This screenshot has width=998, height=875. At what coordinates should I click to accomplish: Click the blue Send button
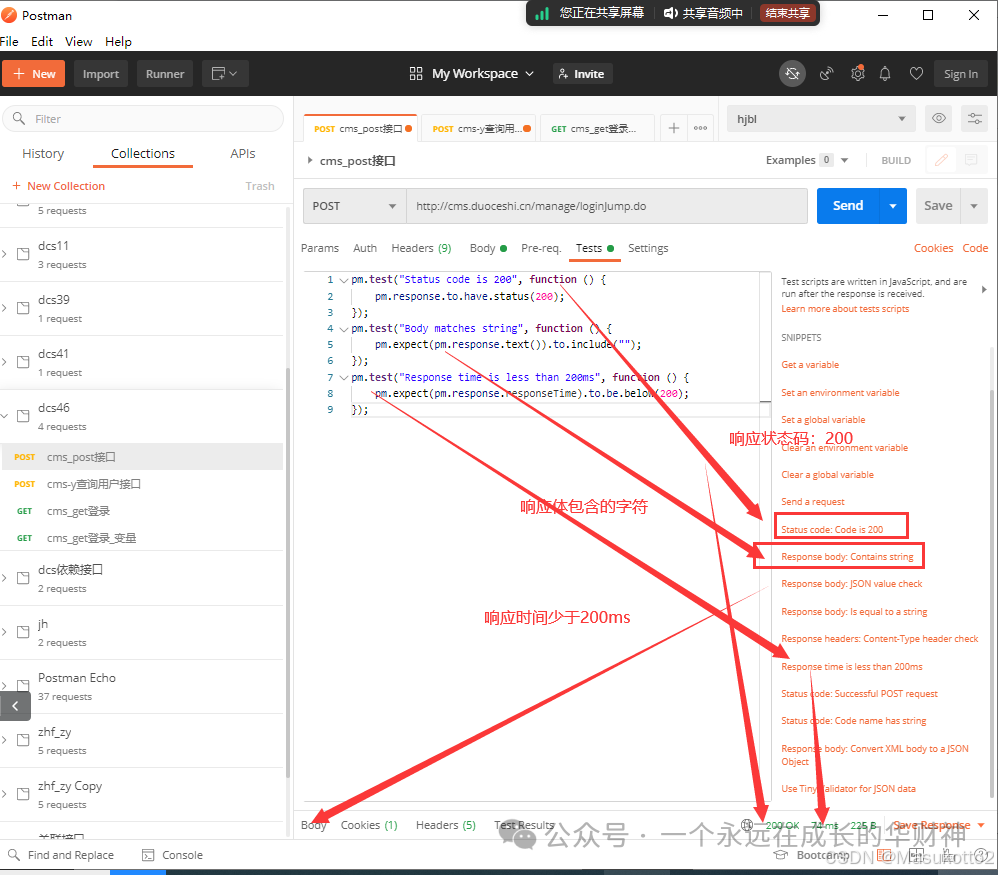click(x=848, y=206)
